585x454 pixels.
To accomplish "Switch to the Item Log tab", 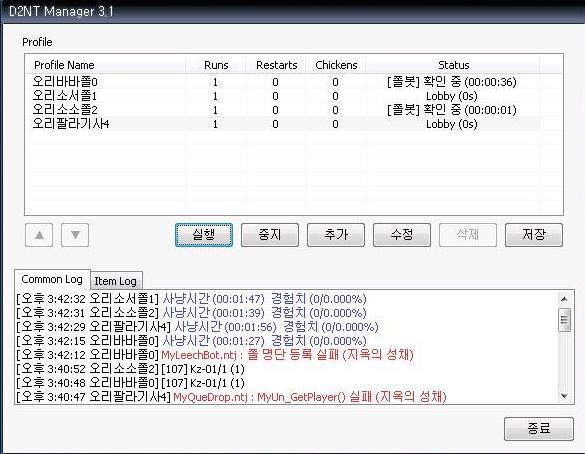I will [116, 281].
